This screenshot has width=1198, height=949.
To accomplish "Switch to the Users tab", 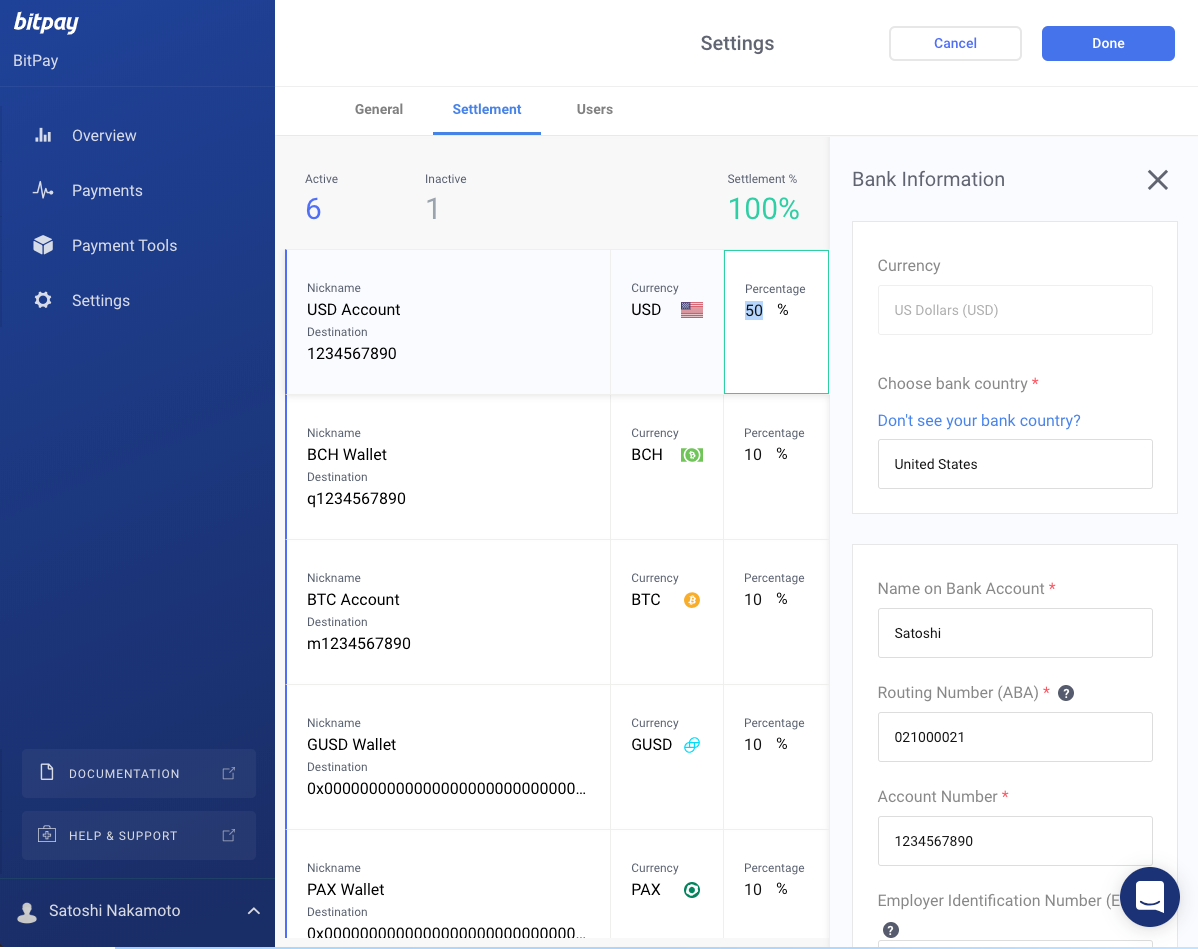I will tap(594, 109).
